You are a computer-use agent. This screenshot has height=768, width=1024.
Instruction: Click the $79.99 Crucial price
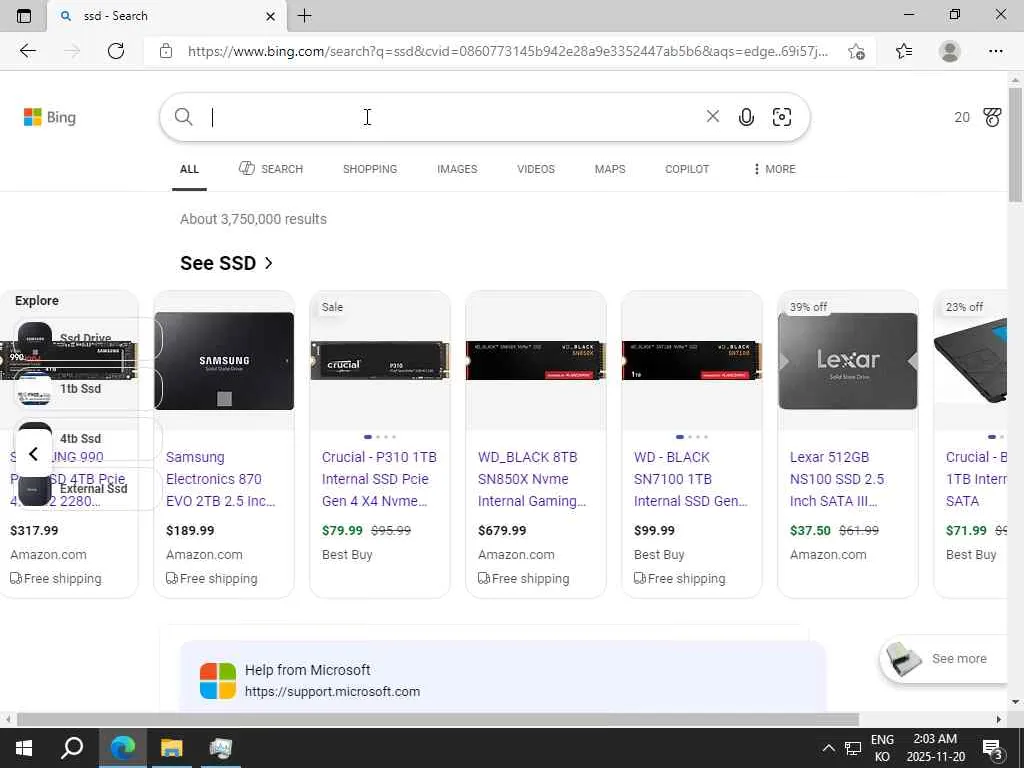click(342, 530)
